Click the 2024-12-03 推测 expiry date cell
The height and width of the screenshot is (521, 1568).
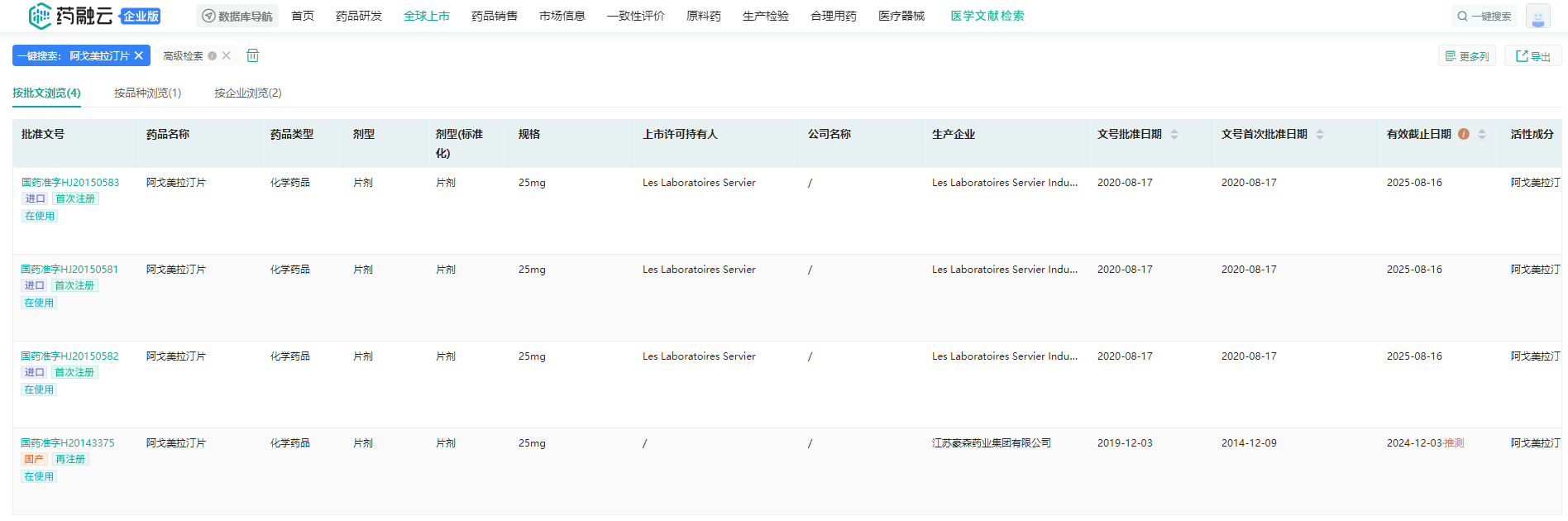pyautogui.click(x=1425, y=443)
